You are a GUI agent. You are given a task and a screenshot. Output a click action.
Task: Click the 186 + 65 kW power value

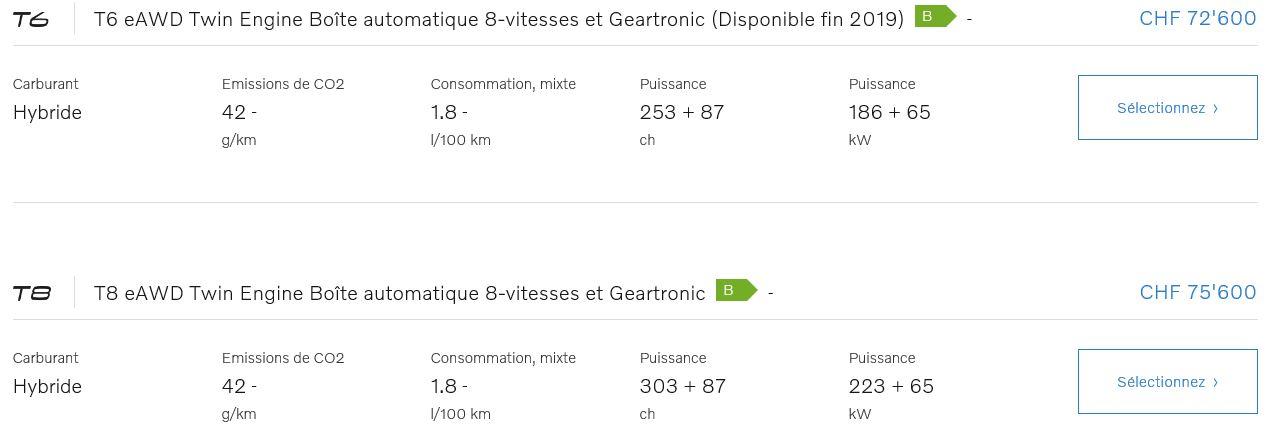[x=890, y=112]
